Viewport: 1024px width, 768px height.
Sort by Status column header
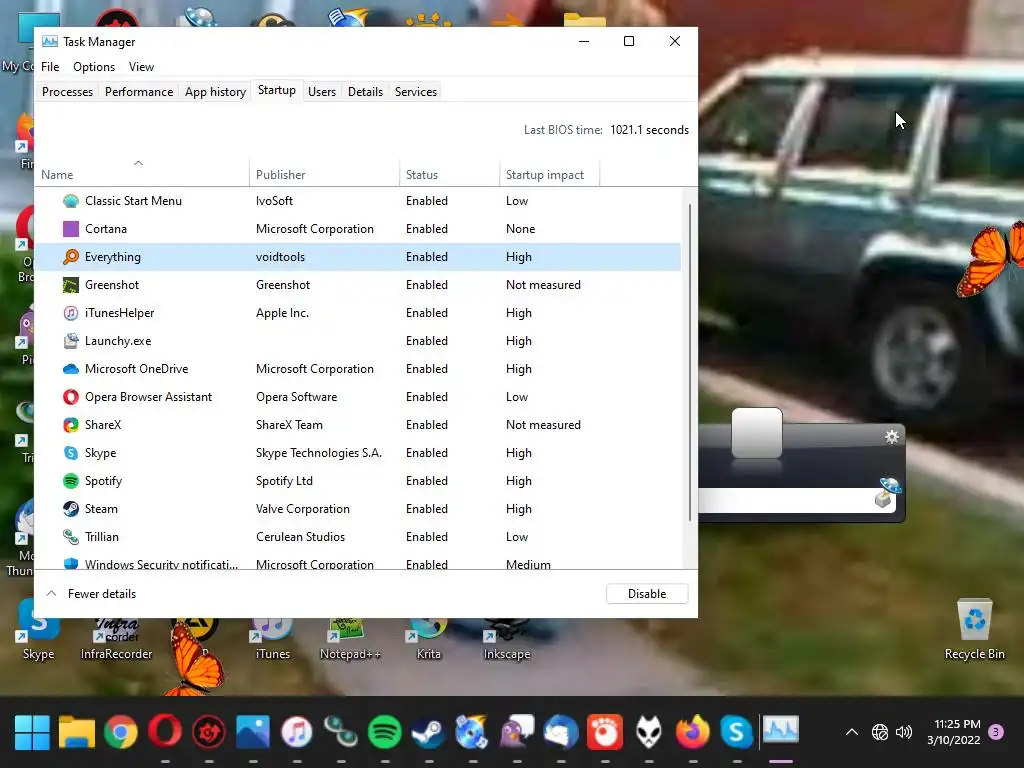pyautogui.click(x=449, y=174)
